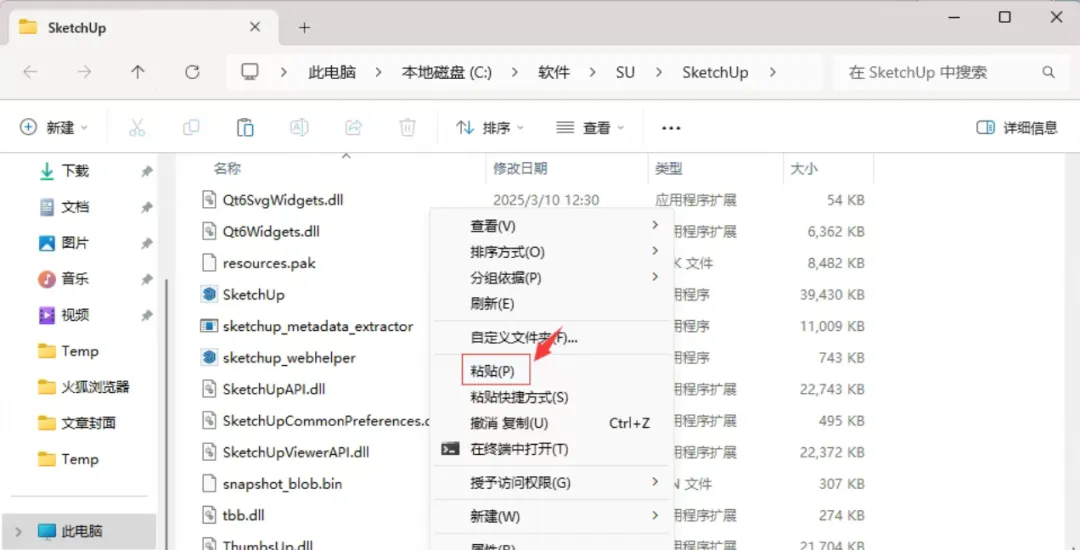Screen dimensions: 1080x550
Task: Expand chevron after 此电脑 in address bar
Action: coord(377,72)
